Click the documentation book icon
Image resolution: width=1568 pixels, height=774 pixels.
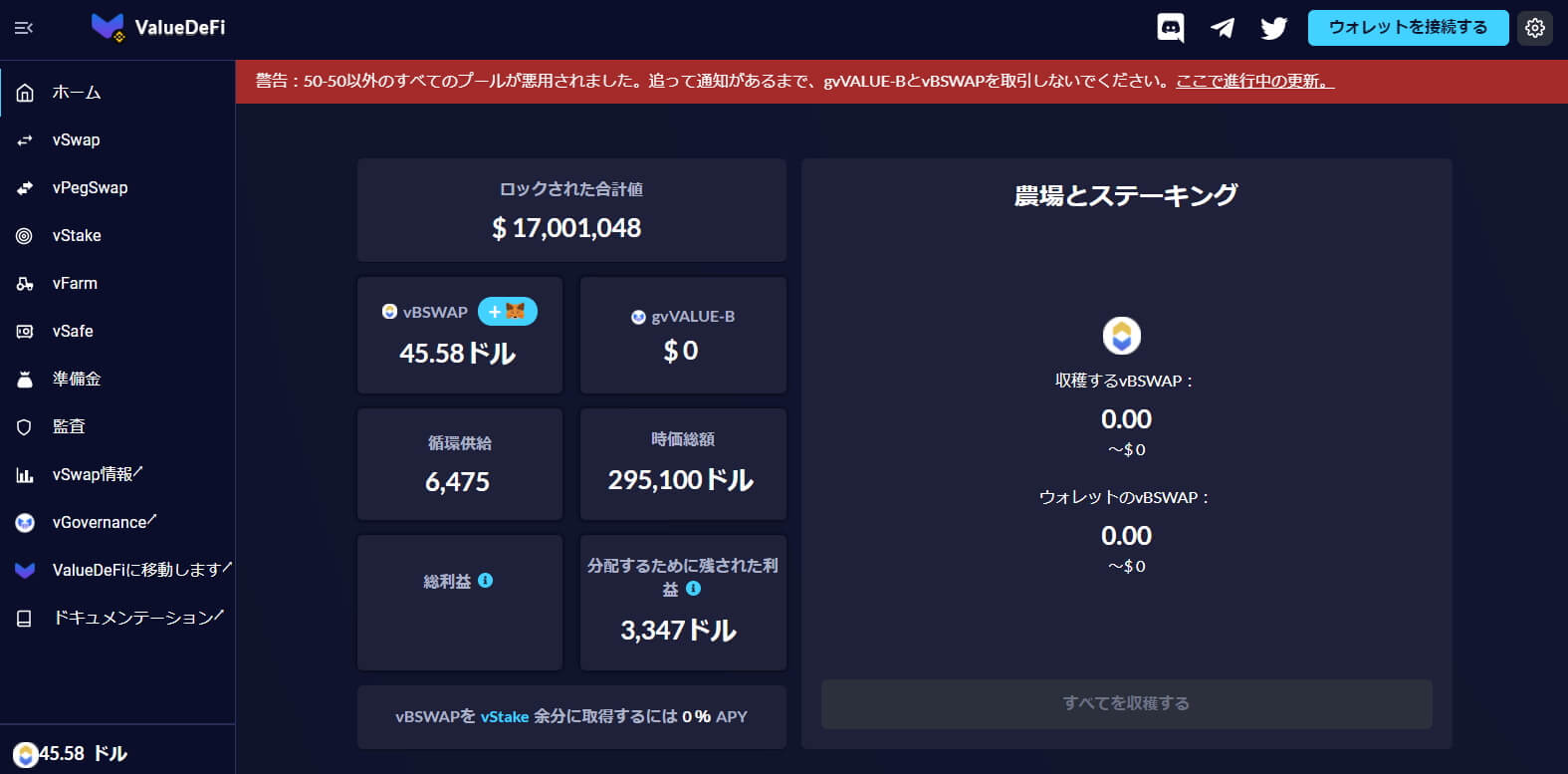coord(25,619)
